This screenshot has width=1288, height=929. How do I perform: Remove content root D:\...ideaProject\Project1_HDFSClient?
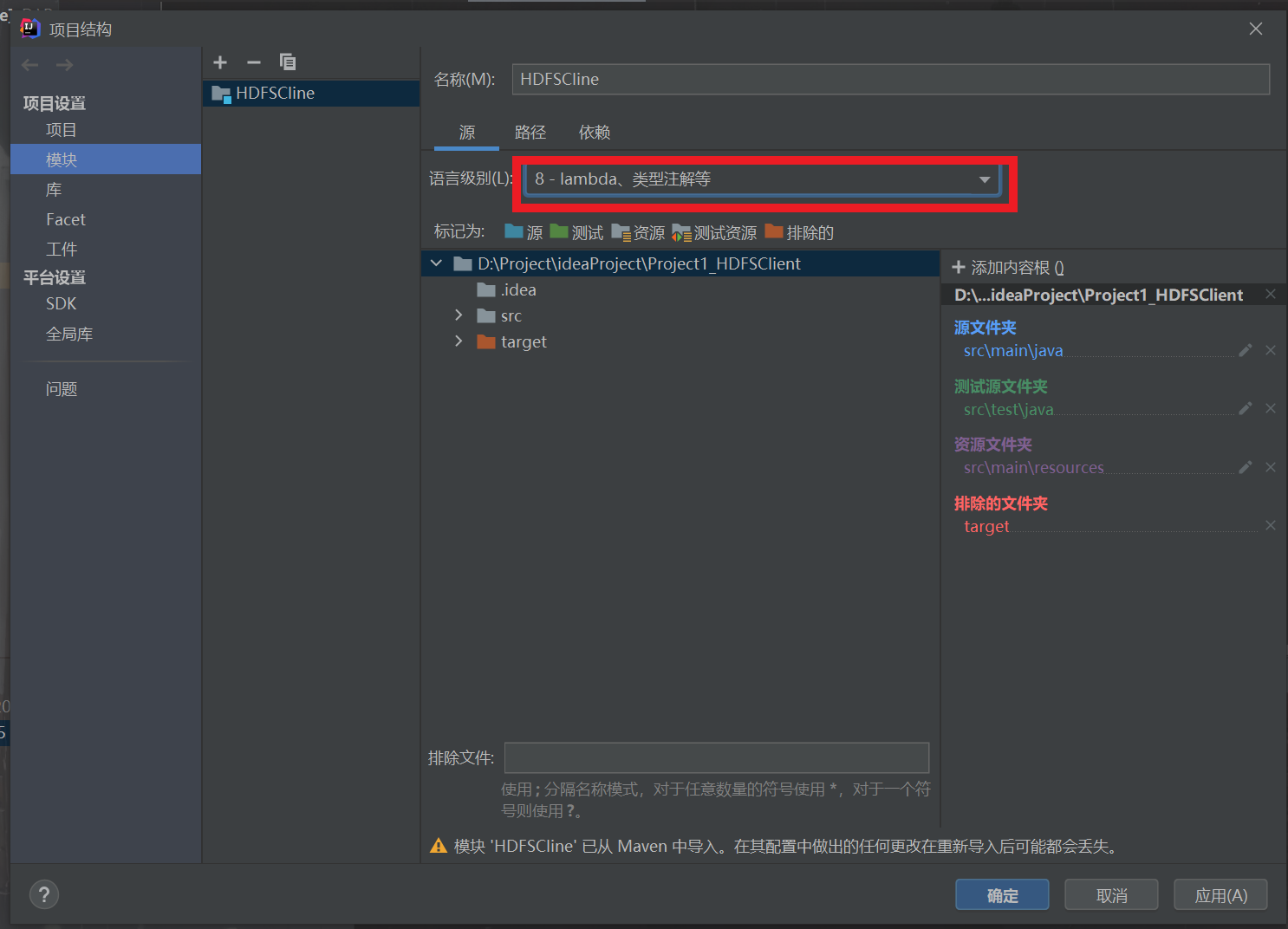point(1271,294)
